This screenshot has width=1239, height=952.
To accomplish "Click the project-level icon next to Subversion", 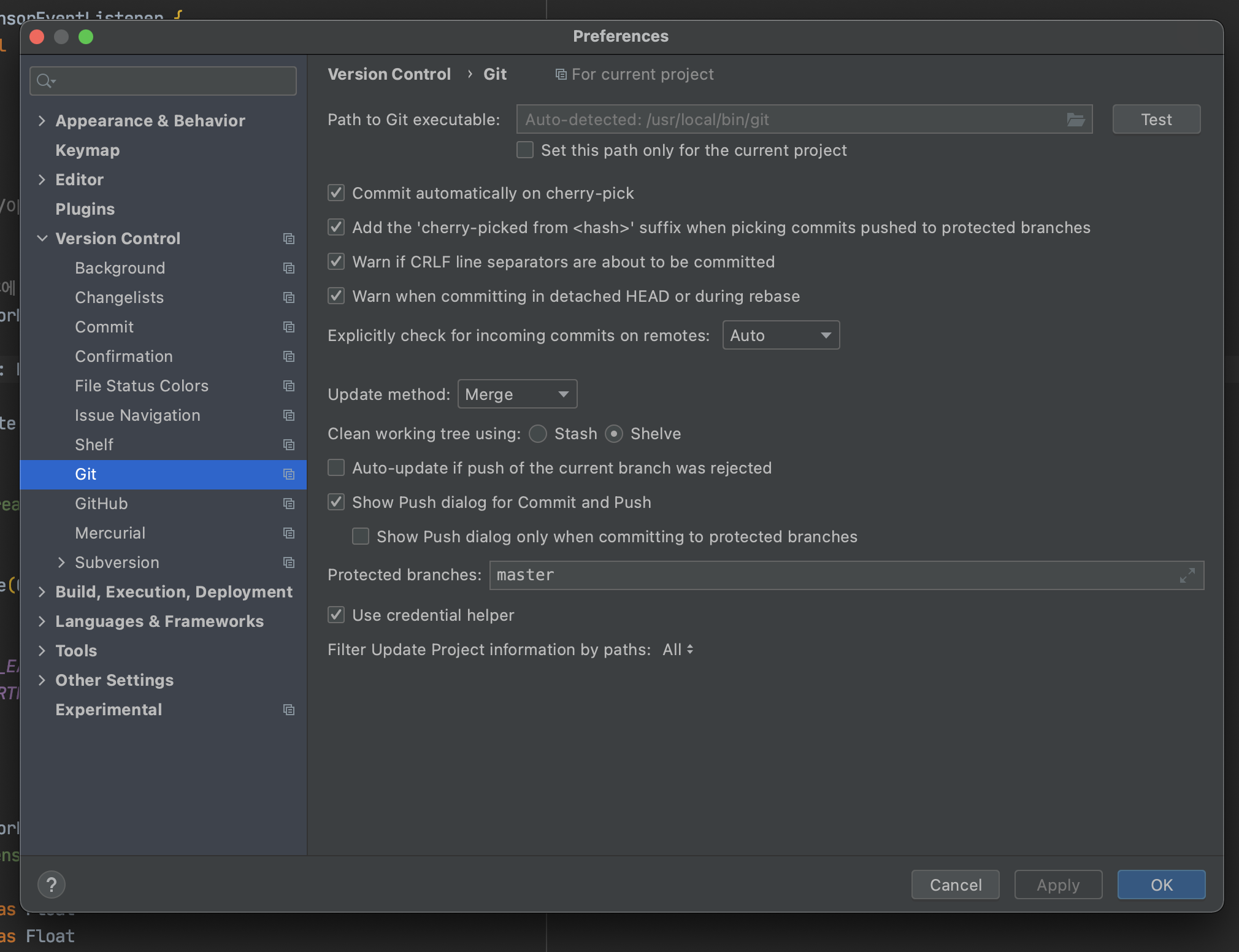I will tap(289, 562).
